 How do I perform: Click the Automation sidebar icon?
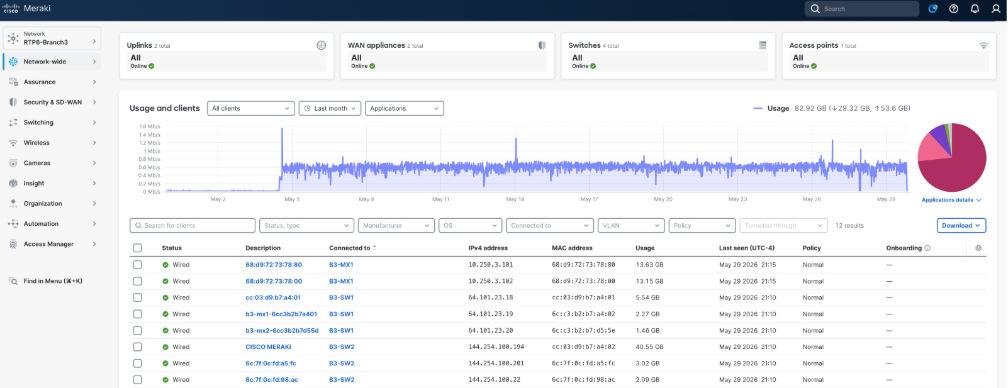coord(13,224)
